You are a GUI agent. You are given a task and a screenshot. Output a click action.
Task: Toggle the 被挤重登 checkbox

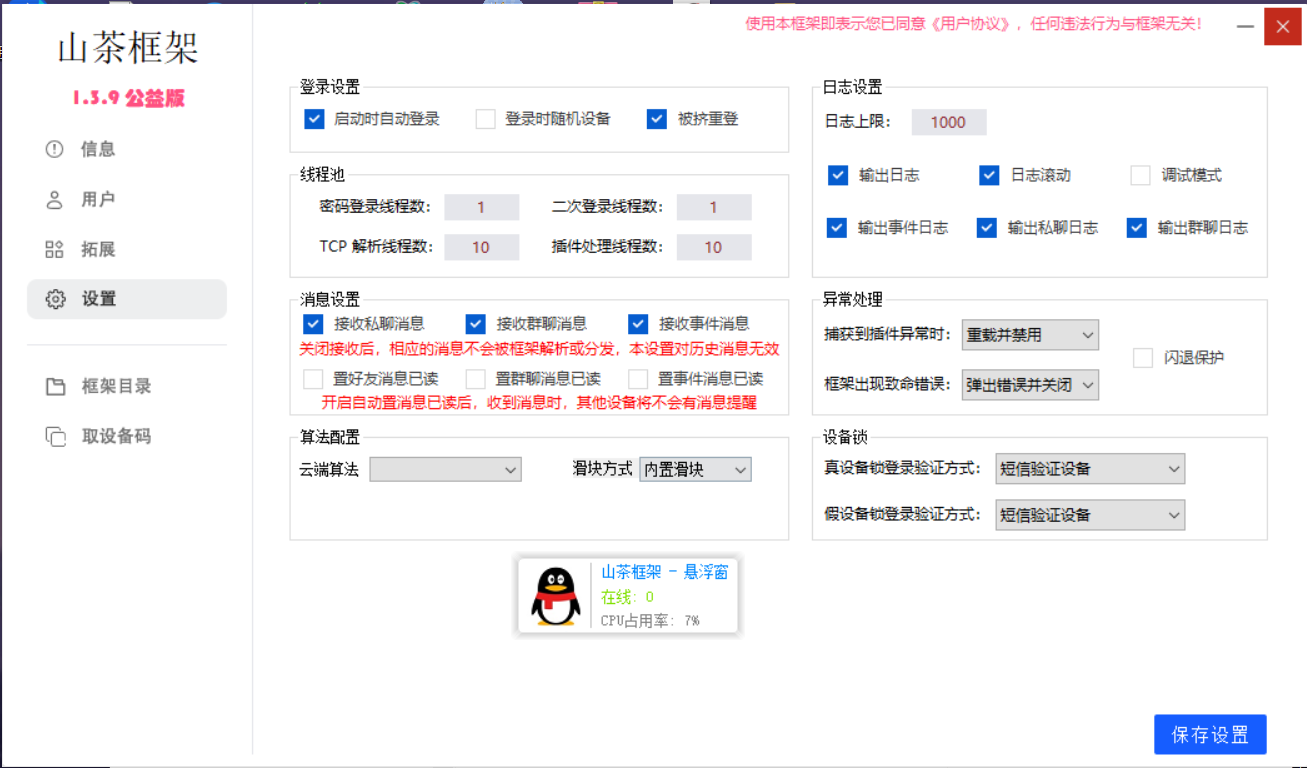tap(657, 119)
